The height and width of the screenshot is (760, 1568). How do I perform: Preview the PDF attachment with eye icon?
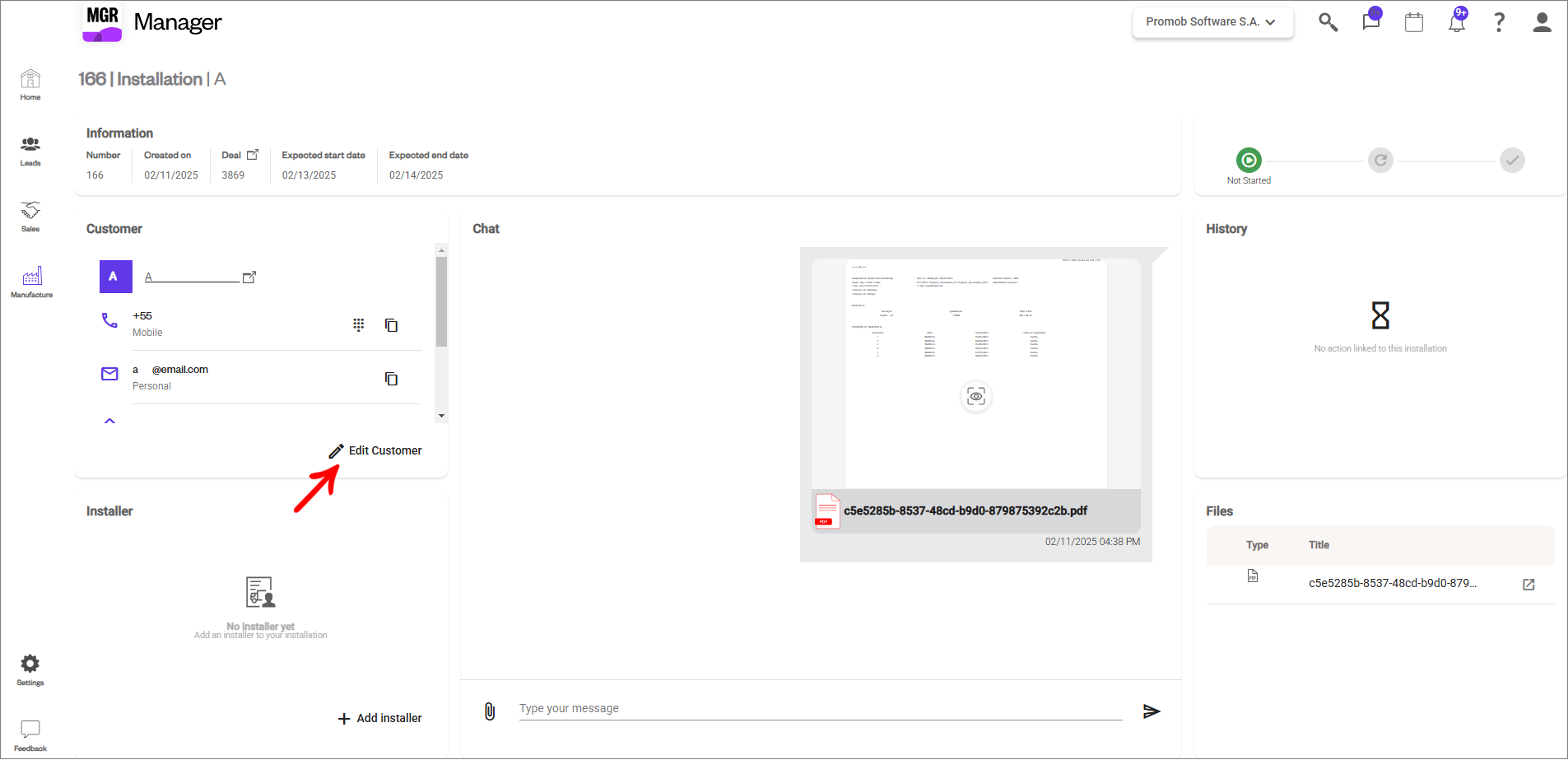tap(976, 397)
